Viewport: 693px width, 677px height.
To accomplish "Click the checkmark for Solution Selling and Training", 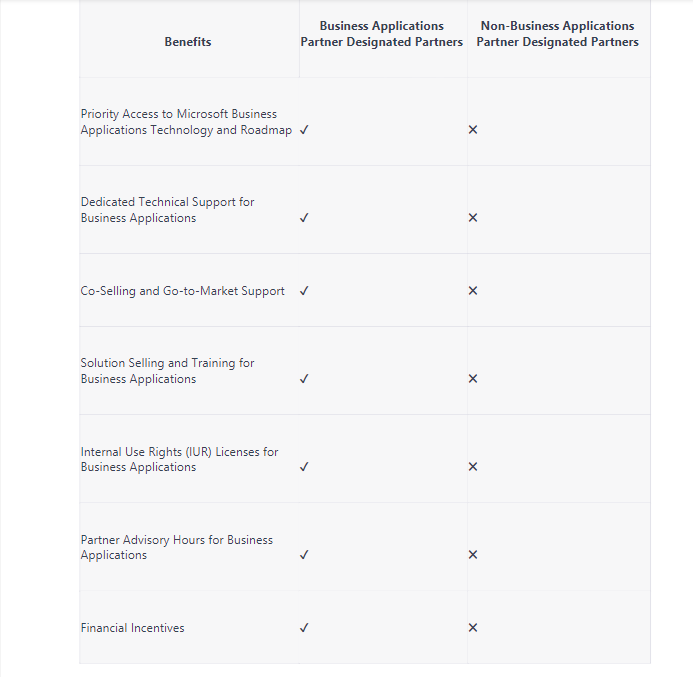I will 304,379.
